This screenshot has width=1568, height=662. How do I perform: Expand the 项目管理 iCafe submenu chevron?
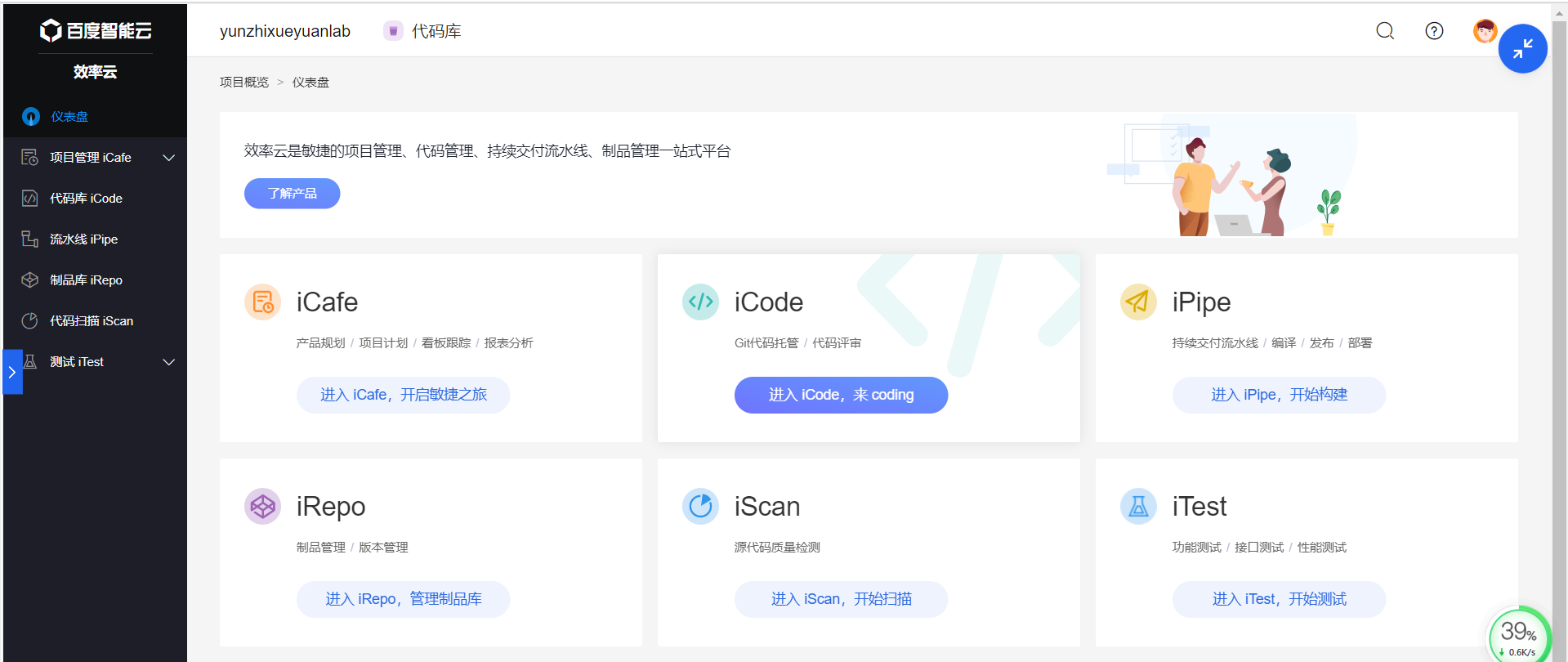[x=169, y=158]
